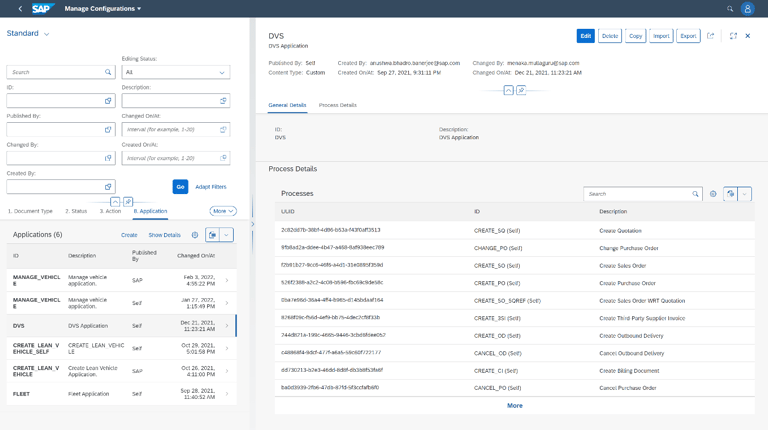Go back using the header back arrow
Screen dimensions: 768x430
click(x=20, y=8)
